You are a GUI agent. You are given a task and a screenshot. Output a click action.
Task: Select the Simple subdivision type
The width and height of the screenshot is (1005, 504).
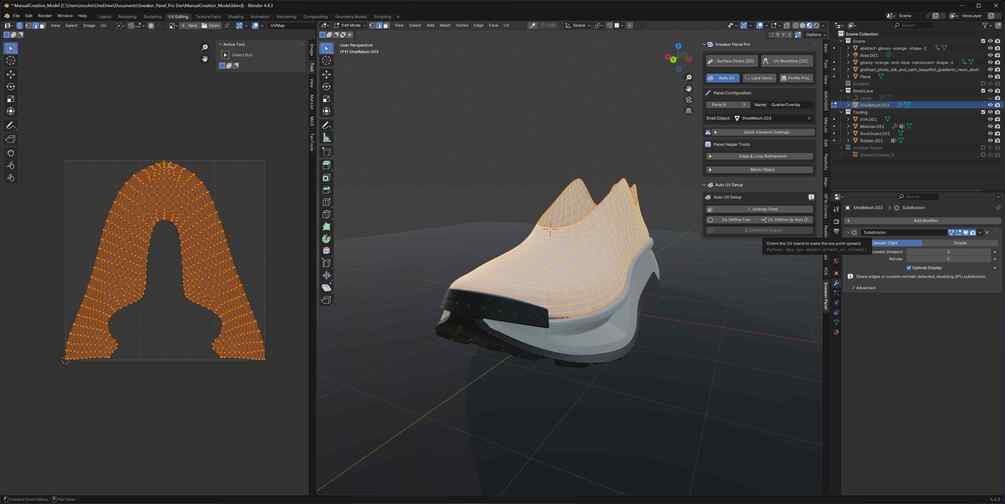[x=959, y=243]
